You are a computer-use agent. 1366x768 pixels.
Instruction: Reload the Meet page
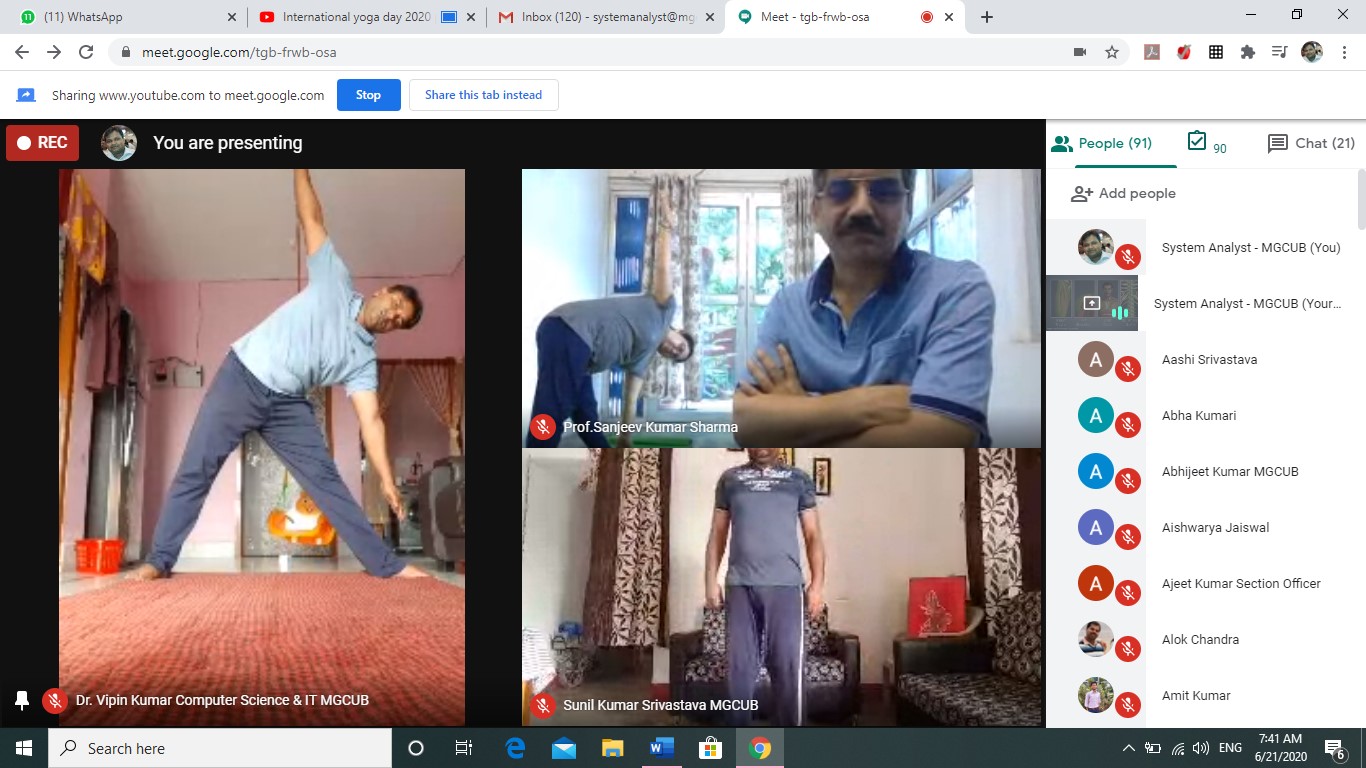point(86,52)
